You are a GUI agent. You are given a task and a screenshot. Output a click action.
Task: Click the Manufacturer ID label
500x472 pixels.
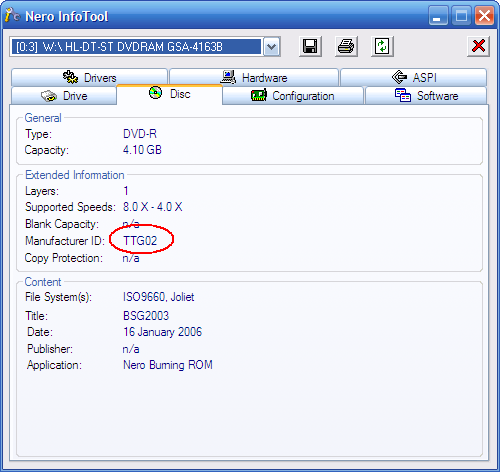pos(65,241)
